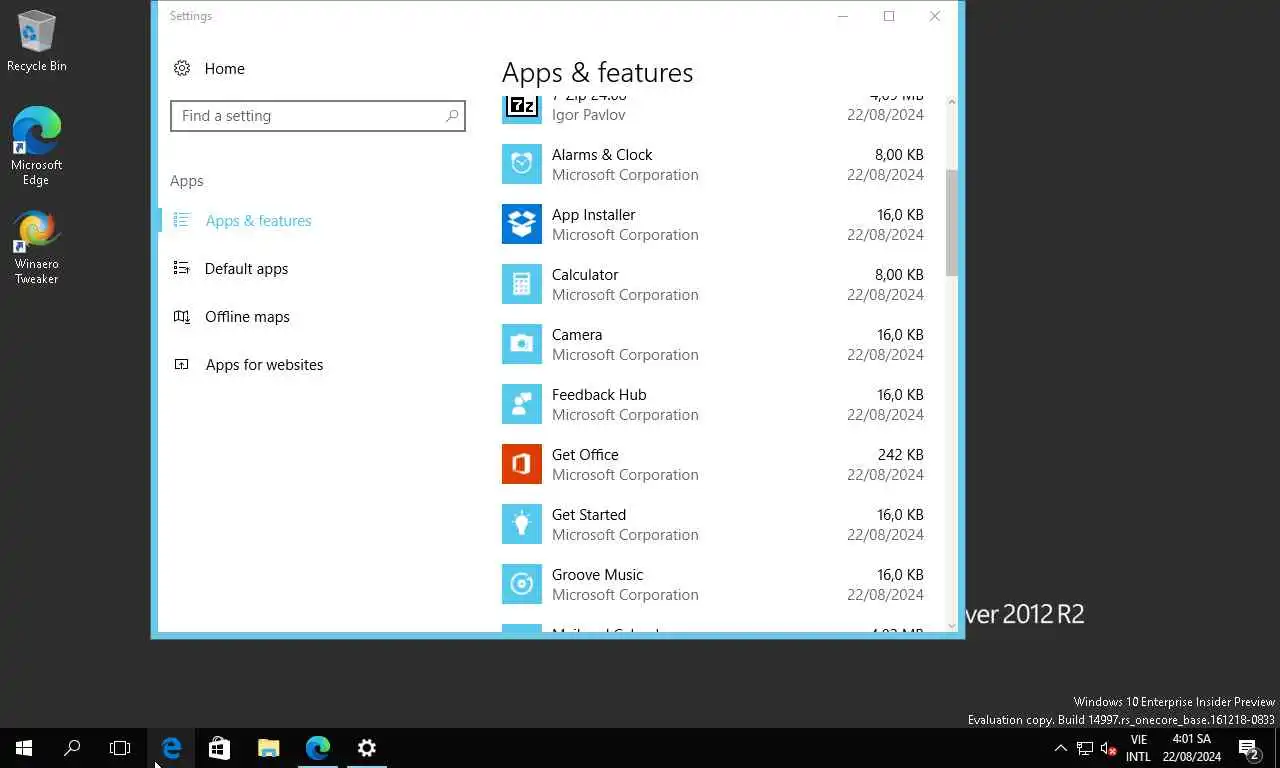1280x768 pixels.
Task: Select the Get Started entry name
Action: (x=589, y=514)
